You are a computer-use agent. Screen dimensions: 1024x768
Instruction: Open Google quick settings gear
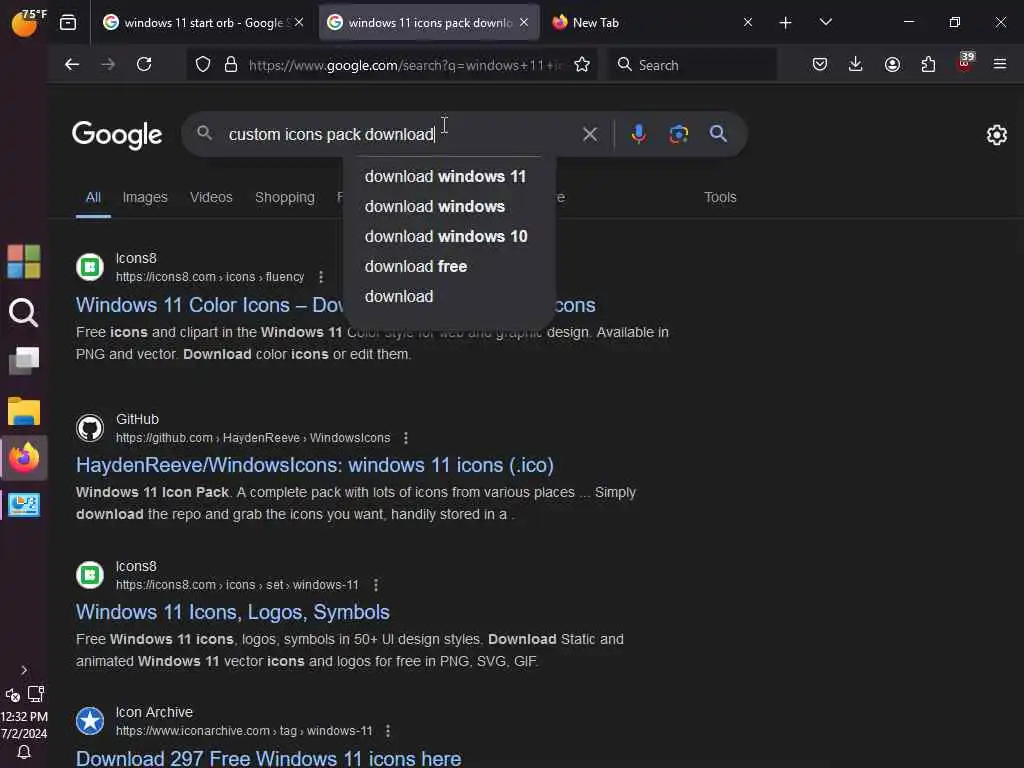(997, 135)
